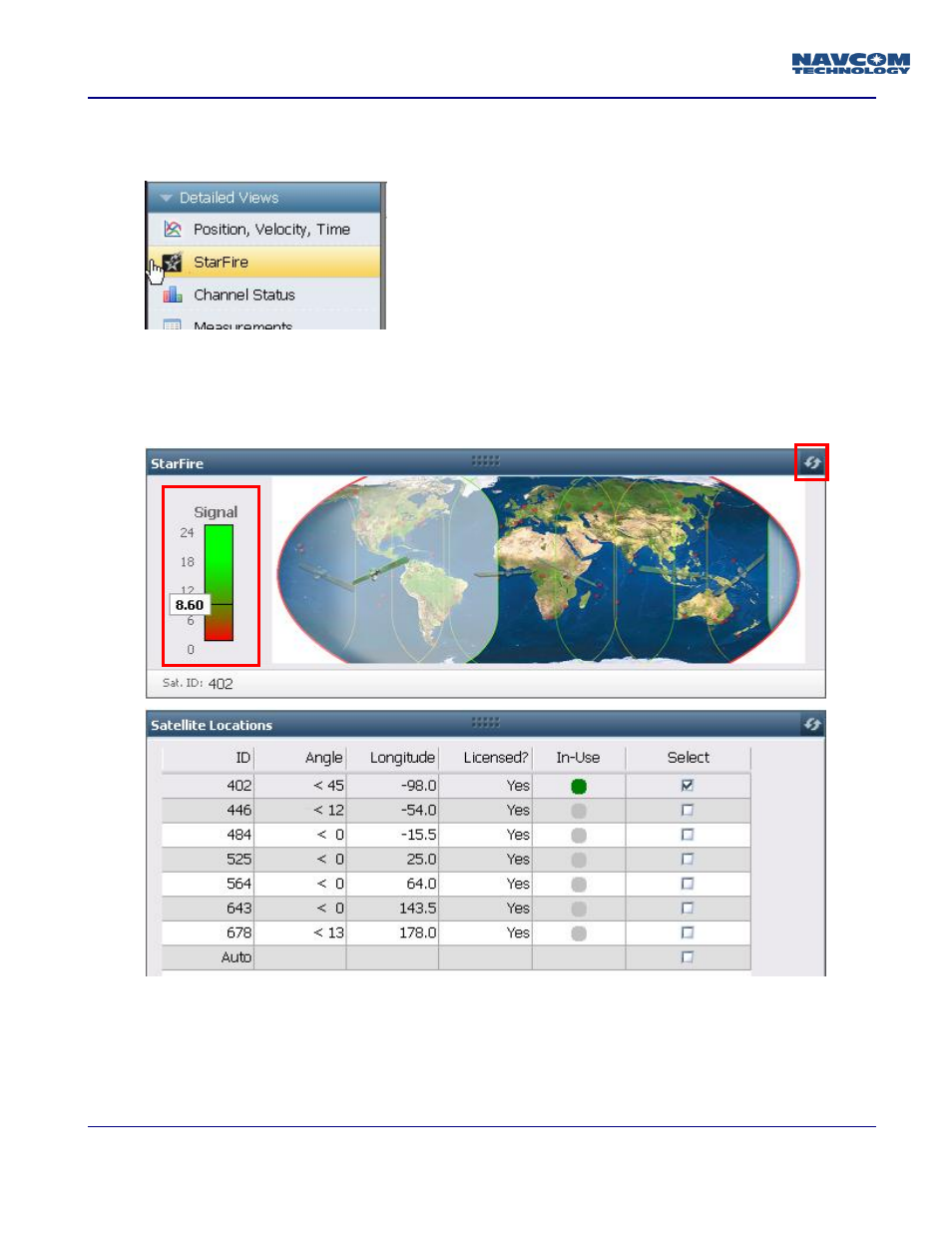952x1233 pixels.
Task: Click longitude value -98.0
Action: point(419,786)
